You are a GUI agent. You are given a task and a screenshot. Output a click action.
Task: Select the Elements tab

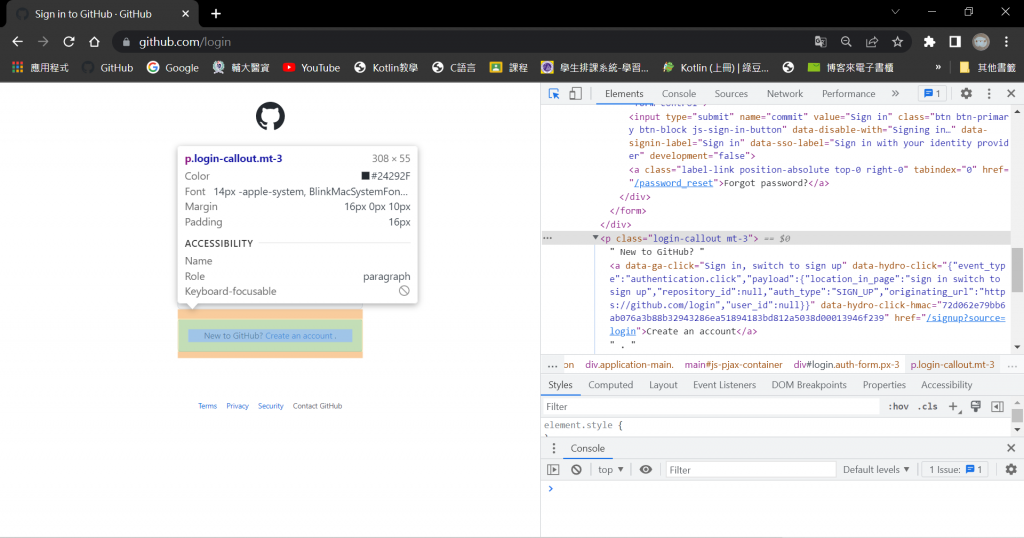624,93
